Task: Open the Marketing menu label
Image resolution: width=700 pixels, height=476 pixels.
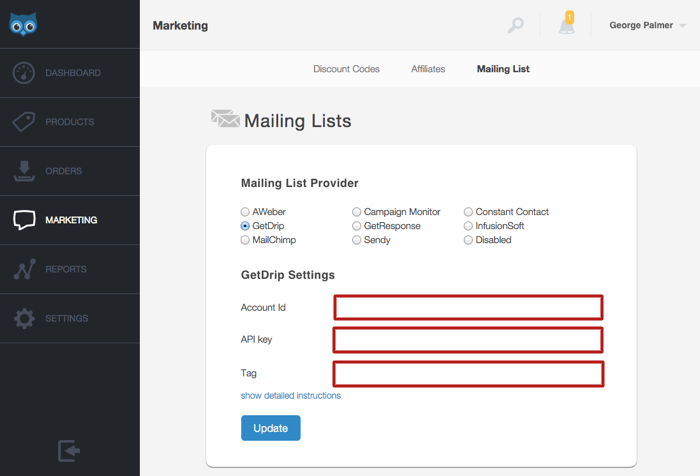Action: point(71,220)
